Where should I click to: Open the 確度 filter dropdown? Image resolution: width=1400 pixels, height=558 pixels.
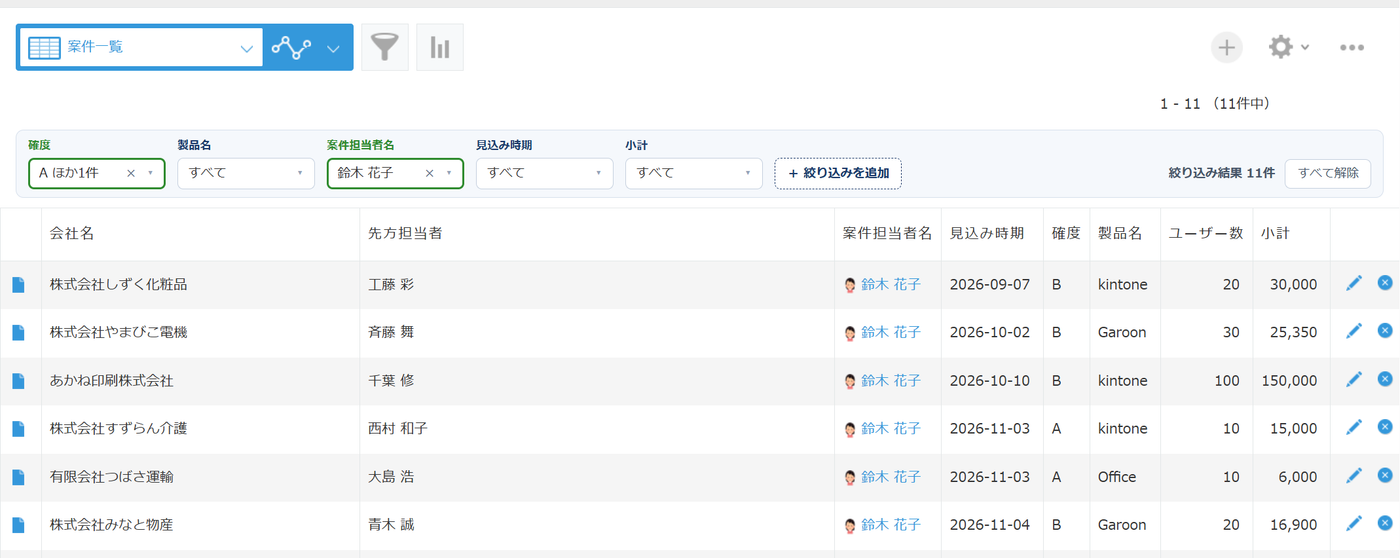(x=97, y=173)
